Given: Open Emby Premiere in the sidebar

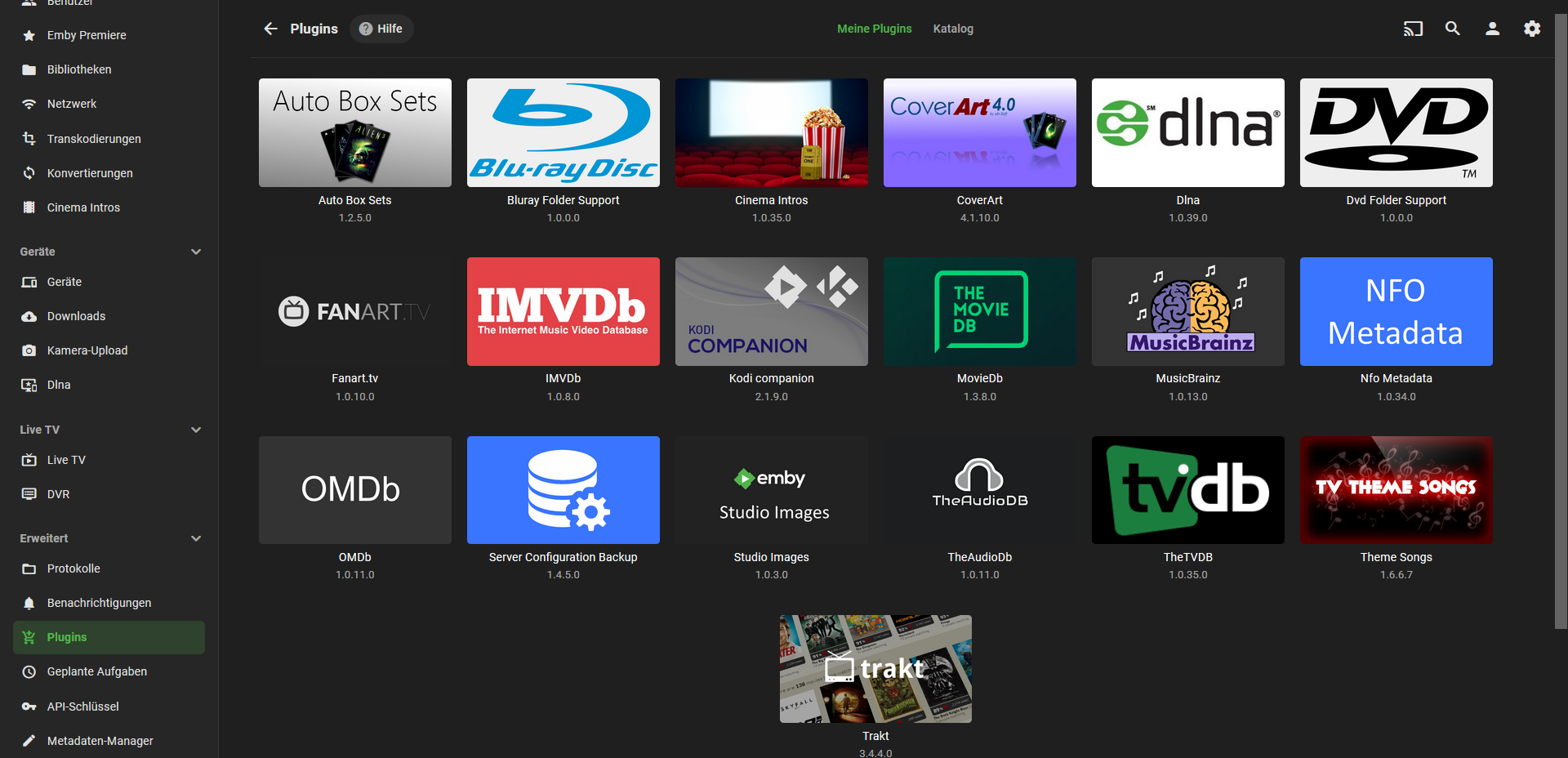Looking at the screenshot, I should 109,35.
